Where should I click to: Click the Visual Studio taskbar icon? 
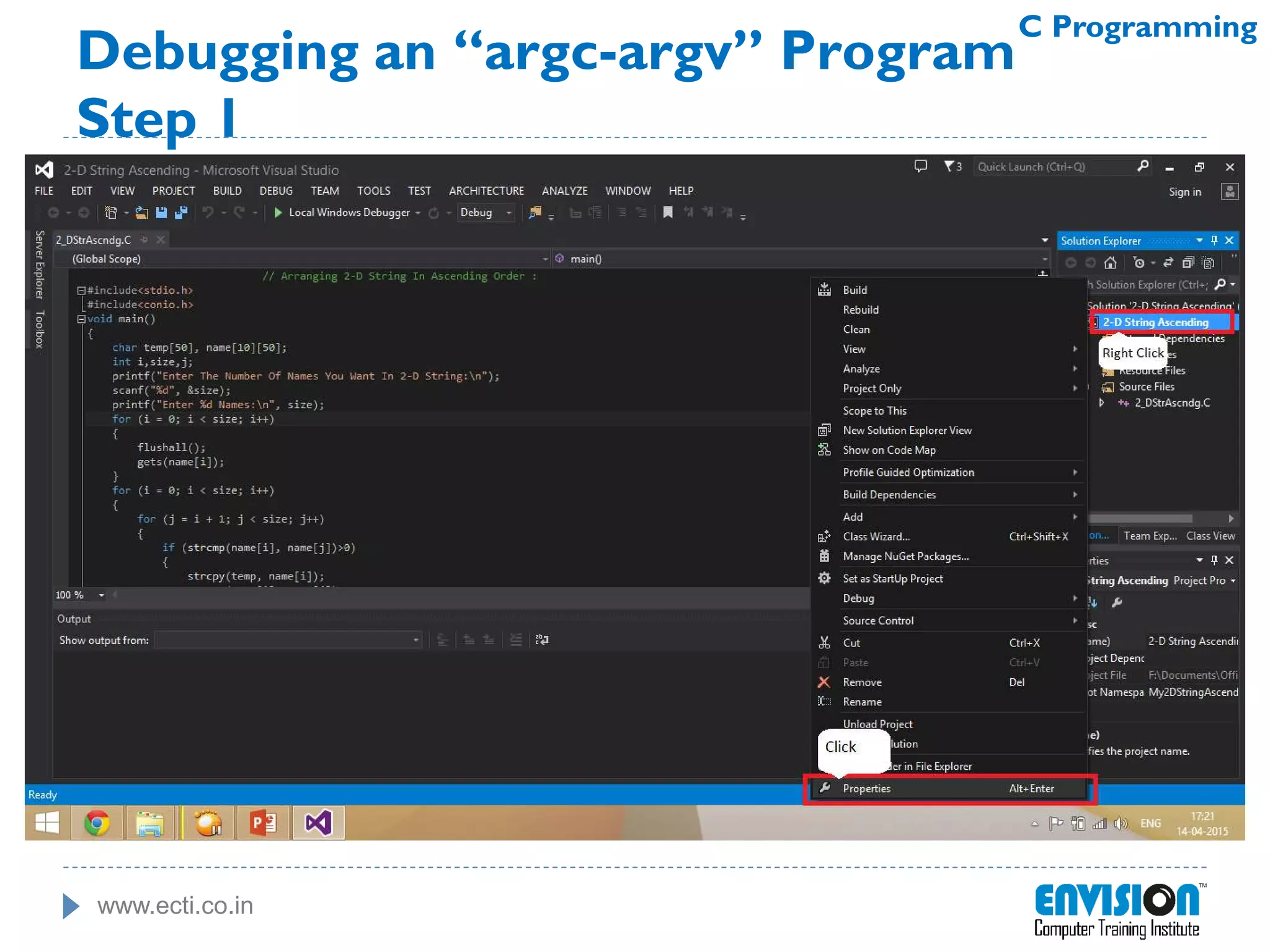pyautogui.click(x=318, y=823)
